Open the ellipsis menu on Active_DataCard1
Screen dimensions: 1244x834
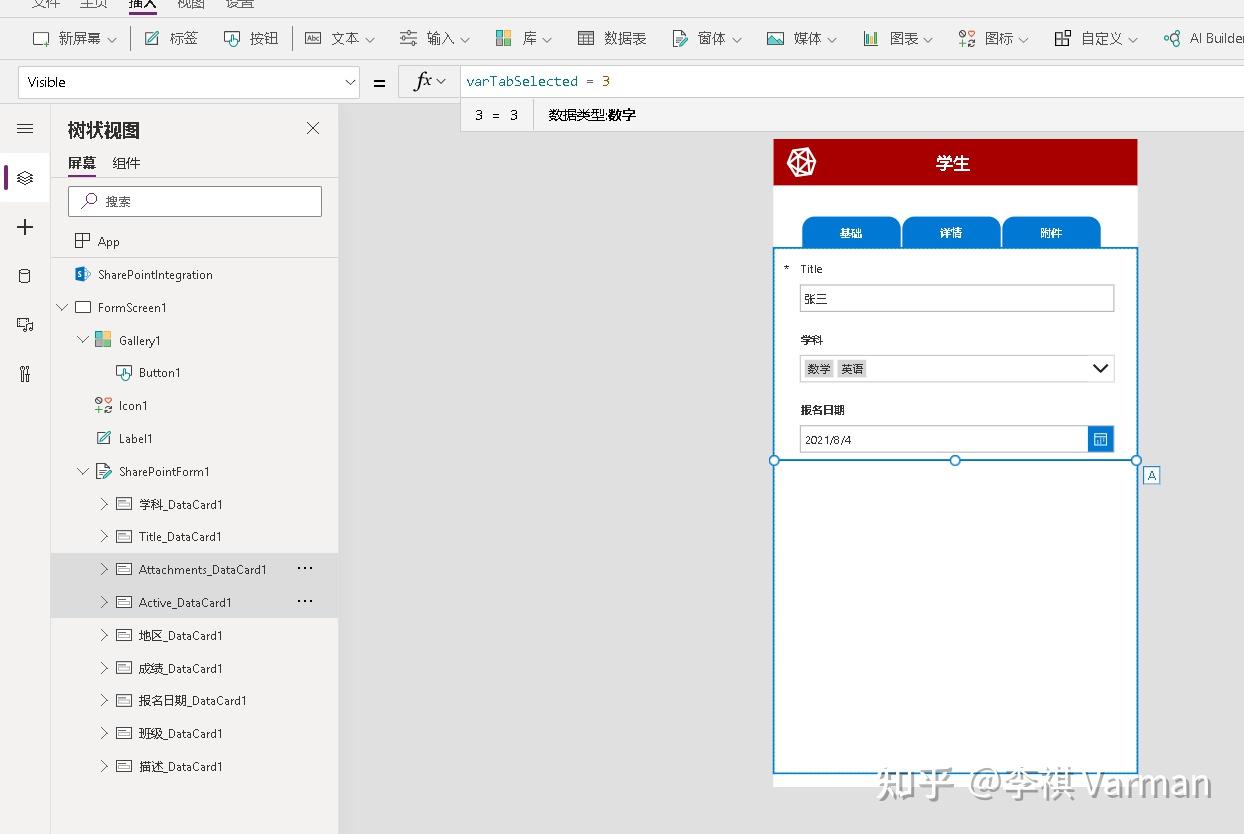pos(305,601)
